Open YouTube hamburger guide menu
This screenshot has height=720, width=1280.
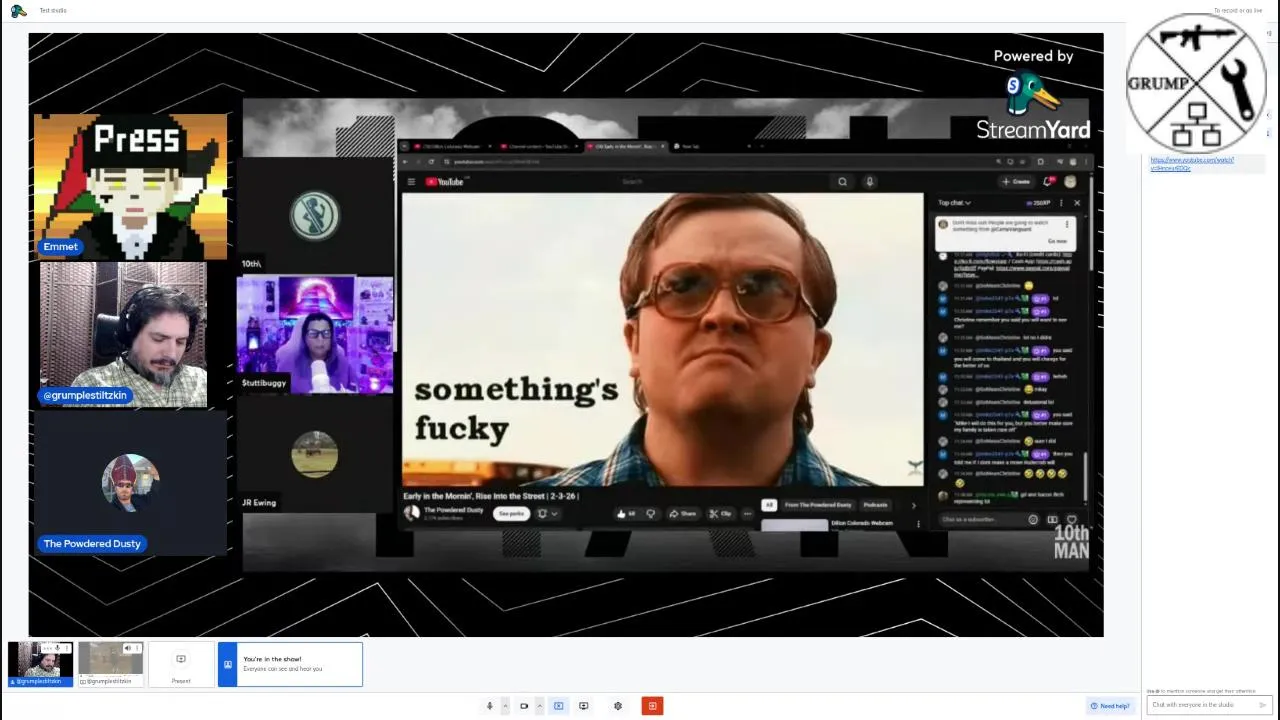(x=411, y=182)
